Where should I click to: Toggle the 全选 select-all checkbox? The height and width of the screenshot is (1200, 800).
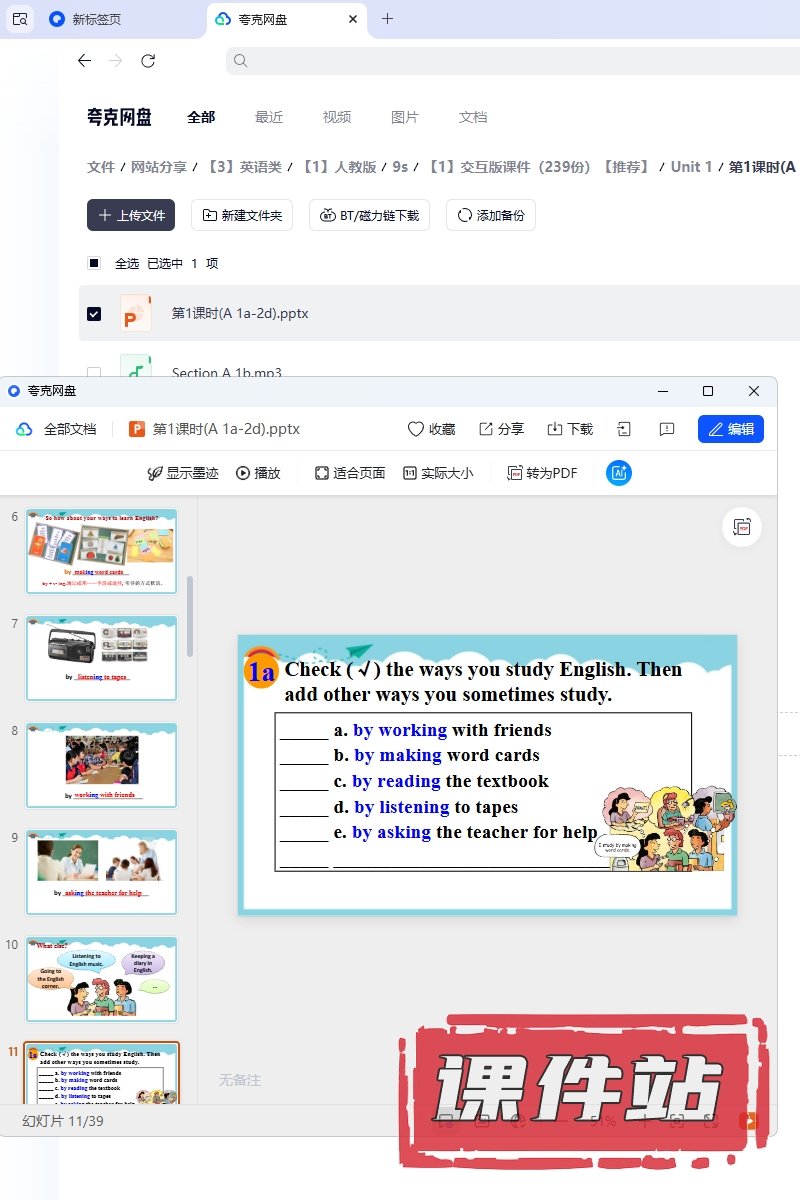pos(94,263)
